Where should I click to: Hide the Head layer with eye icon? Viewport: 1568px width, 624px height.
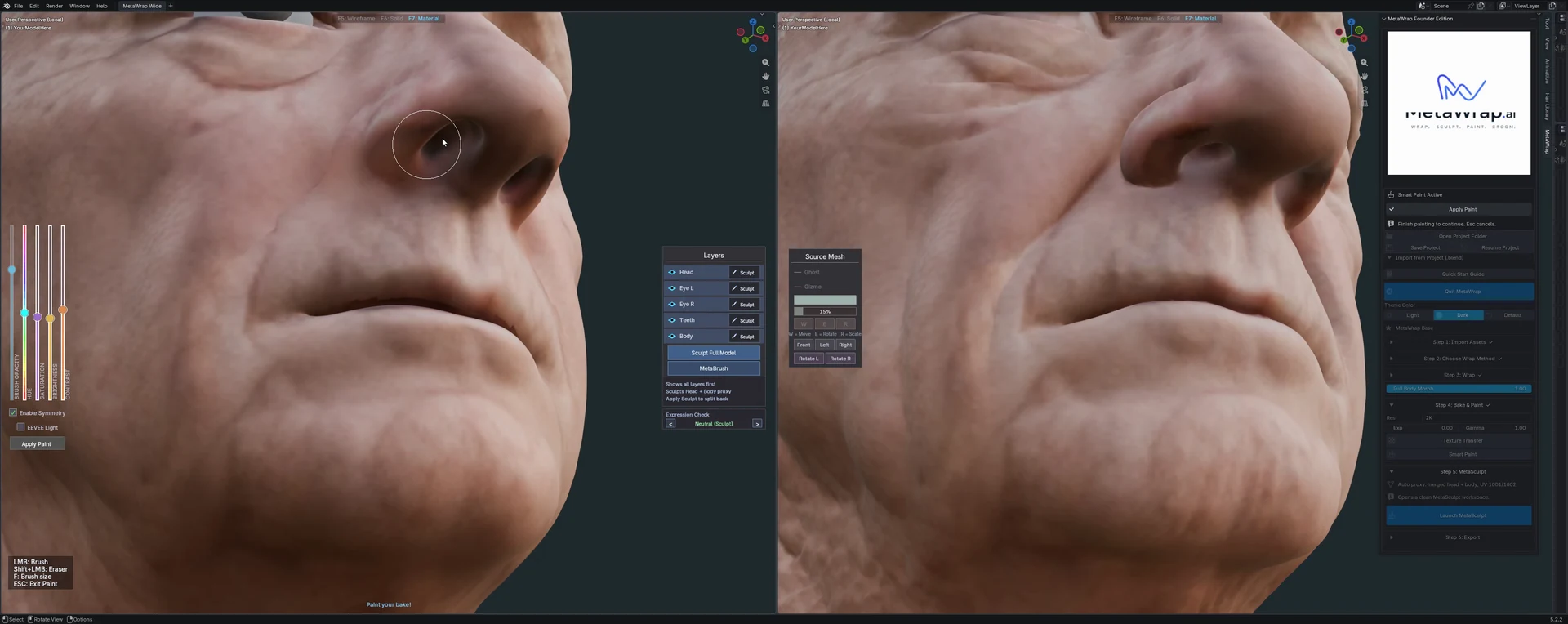point(672,273)
